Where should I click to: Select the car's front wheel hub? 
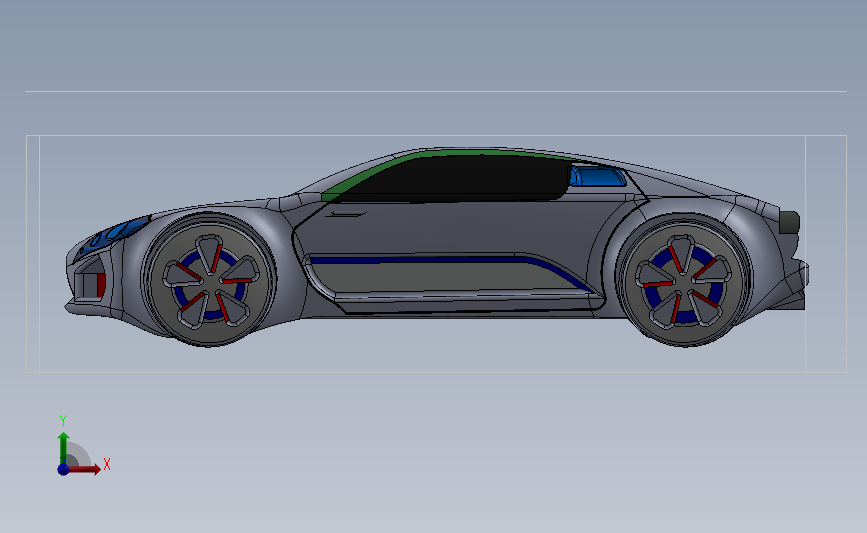tap(211, 280)
